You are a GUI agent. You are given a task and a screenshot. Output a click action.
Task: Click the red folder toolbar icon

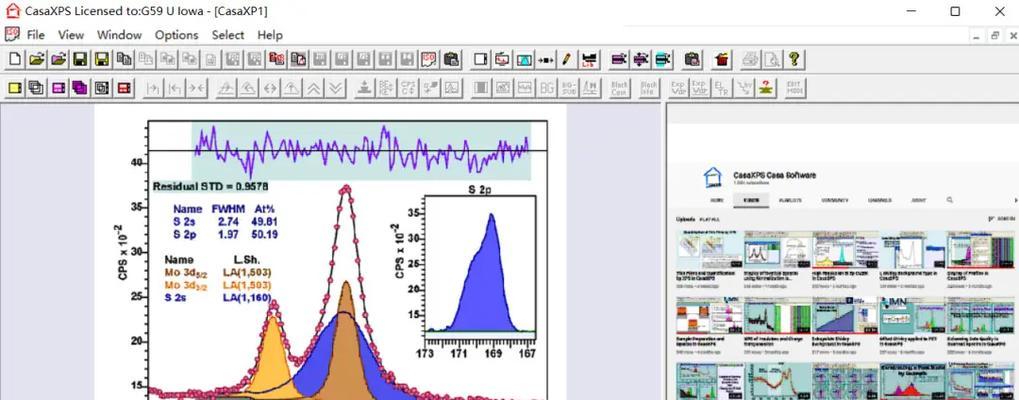point(721,60)
